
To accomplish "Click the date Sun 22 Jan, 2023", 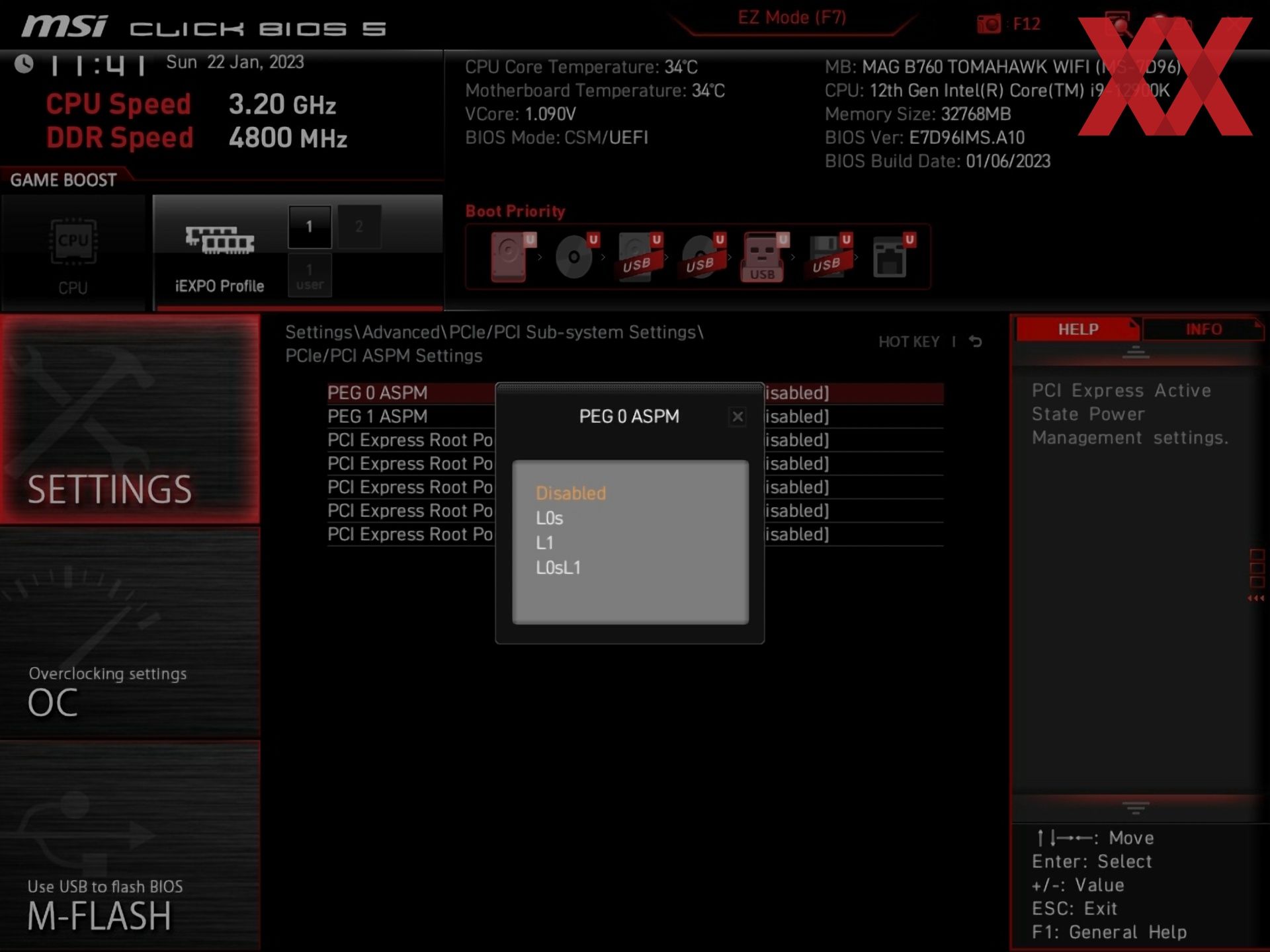I will coord(235,62).
